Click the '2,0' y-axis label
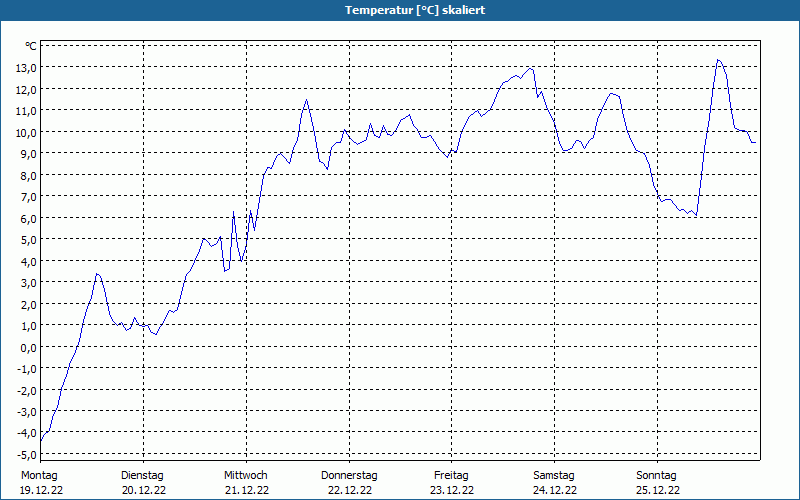This screenshot has width=800, height=500. point(29,304)
